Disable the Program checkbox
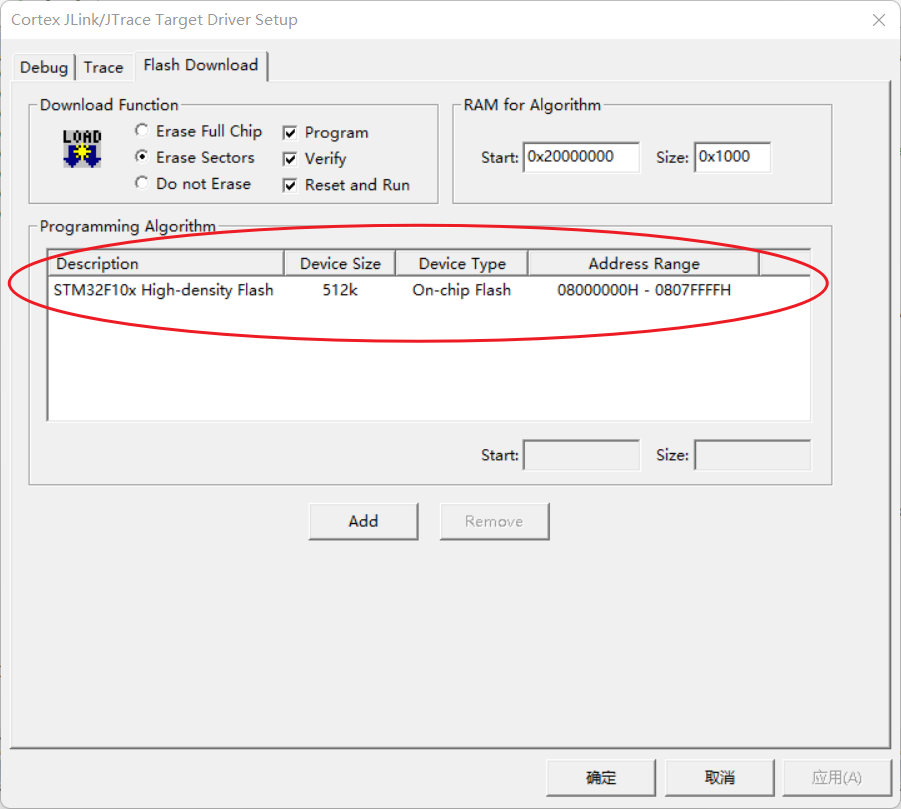The width and height of the screenshot is (901, 809). (289, 131)
